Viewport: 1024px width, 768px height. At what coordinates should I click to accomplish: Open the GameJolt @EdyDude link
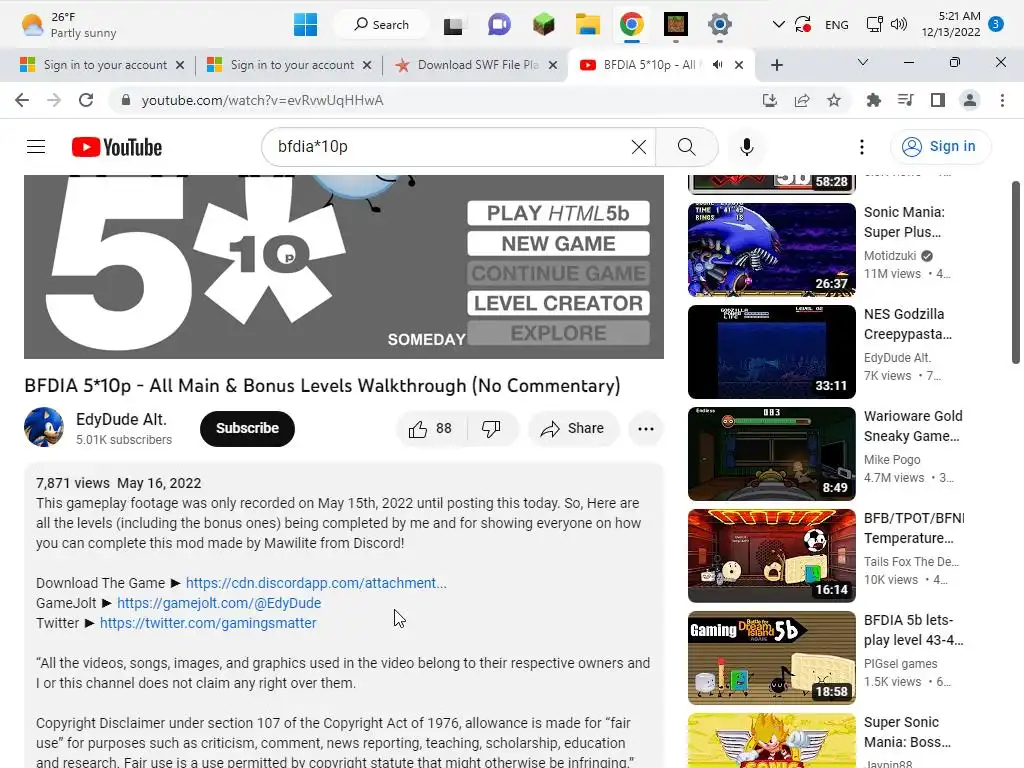point(219,603)
